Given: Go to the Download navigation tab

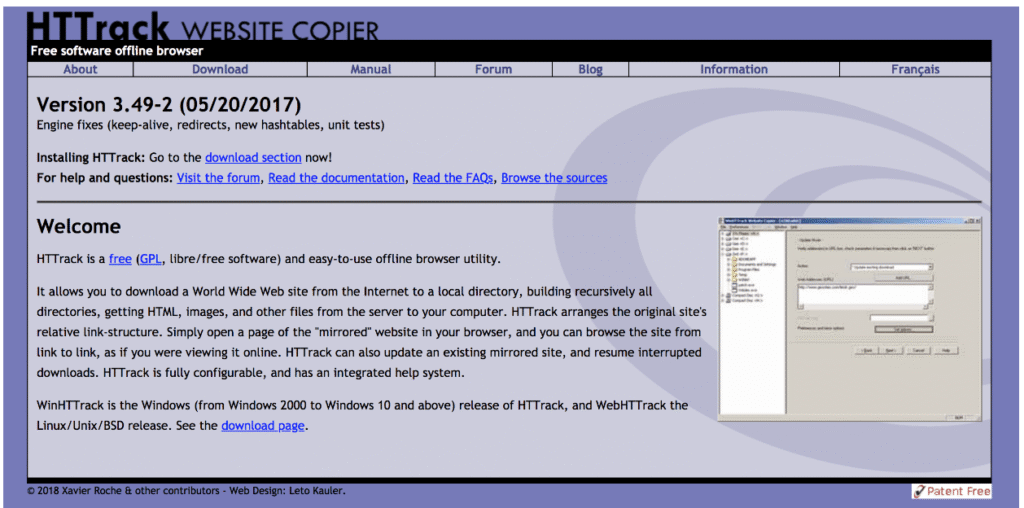Looking at the screenshot, I should [220, 69].
